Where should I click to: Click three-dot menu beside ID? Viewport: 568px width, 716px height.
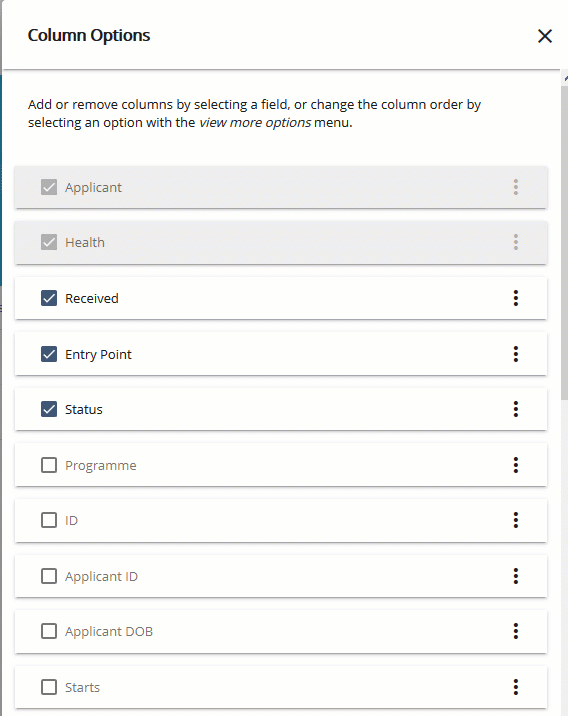point(515,520)
